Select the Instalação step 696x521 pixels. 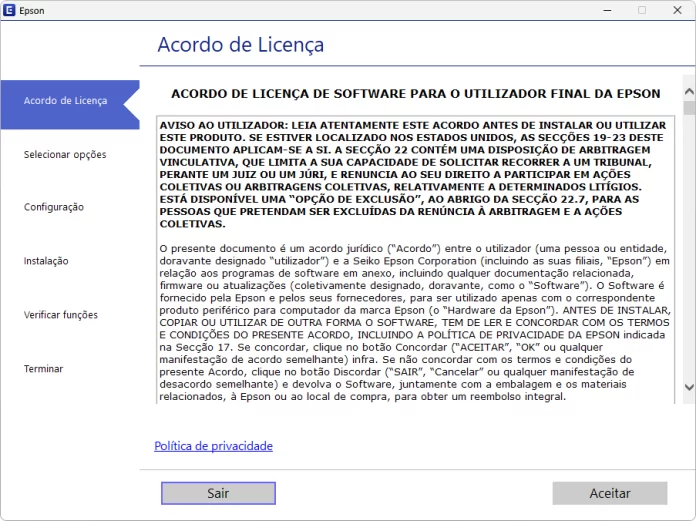pyautogui.click(x=46, y=261)
